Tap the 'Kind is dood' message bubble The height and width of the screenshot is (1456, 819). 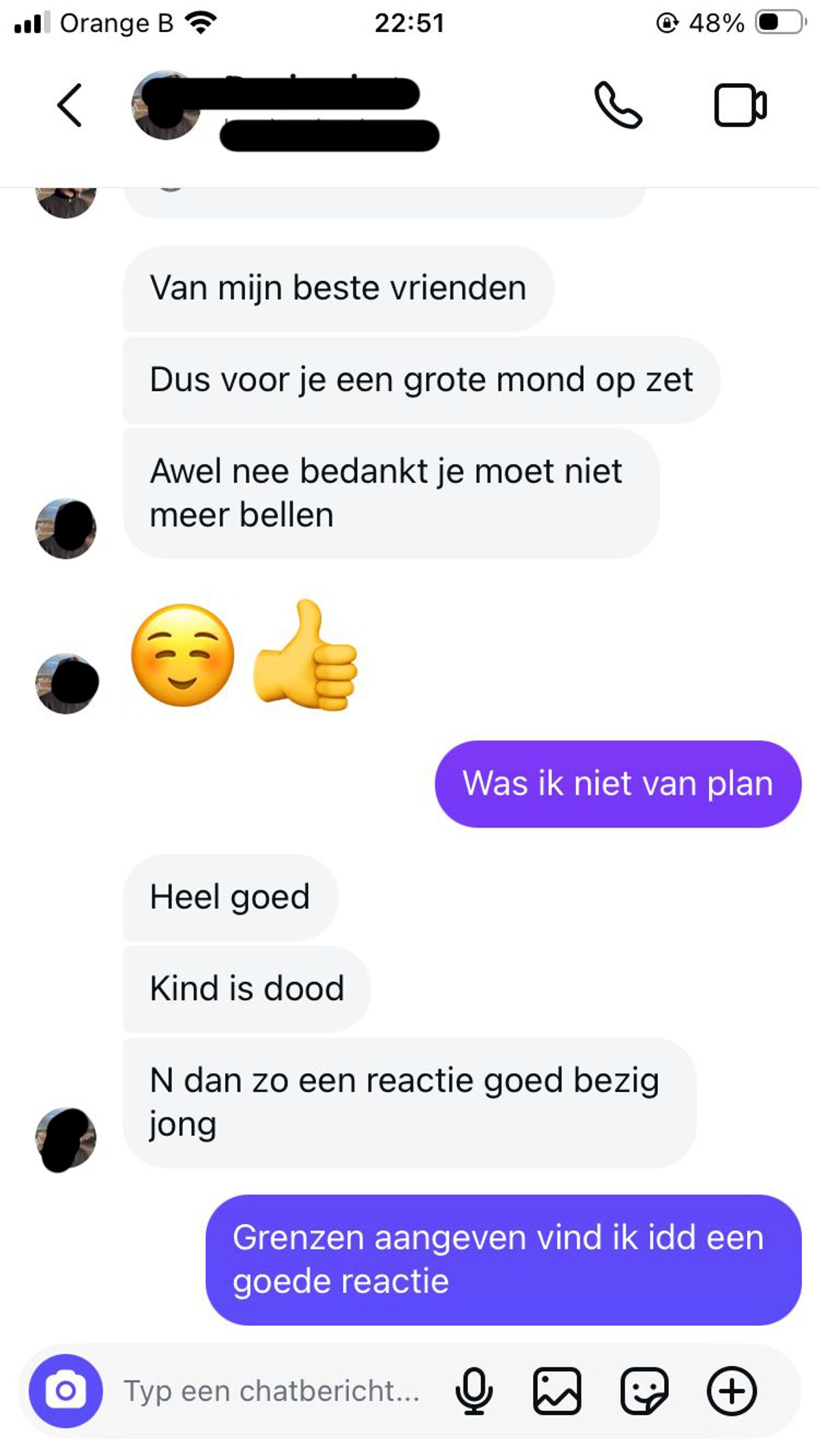tap(246, 989)
